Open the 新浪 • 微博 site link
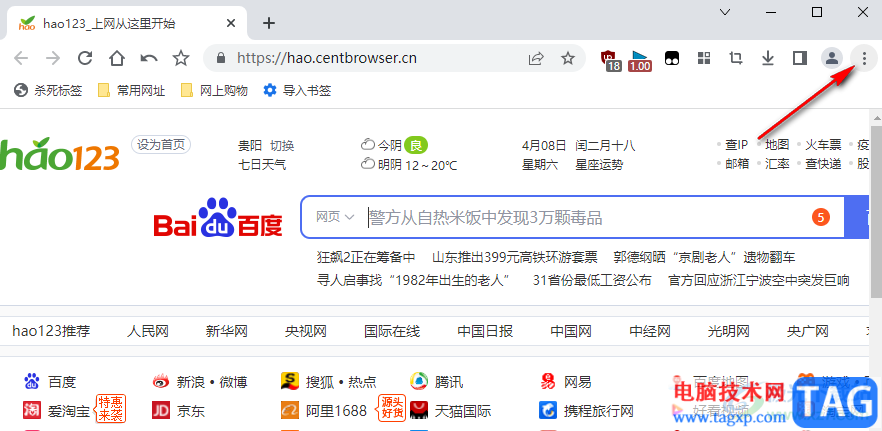The image size is (882, 431). click(200, 382)
